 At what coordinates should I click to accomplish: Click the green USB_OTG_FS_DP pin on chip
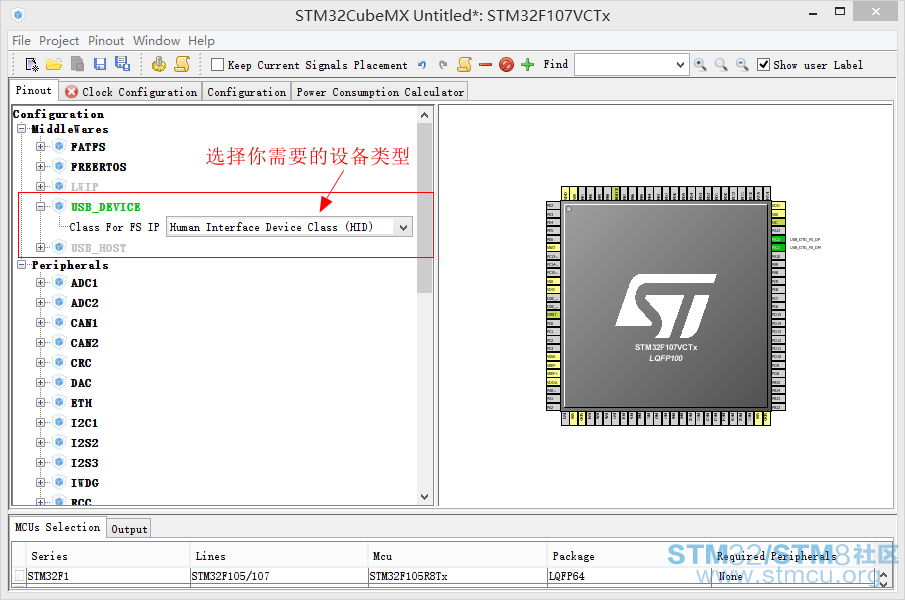click(778, 239)
